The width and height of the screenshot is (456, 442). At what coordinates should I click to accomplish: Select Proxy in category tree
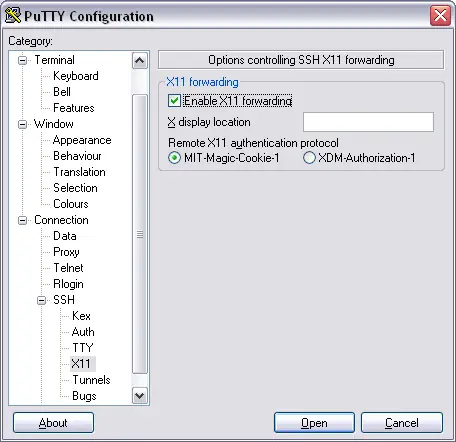click(x=66, y=252)
